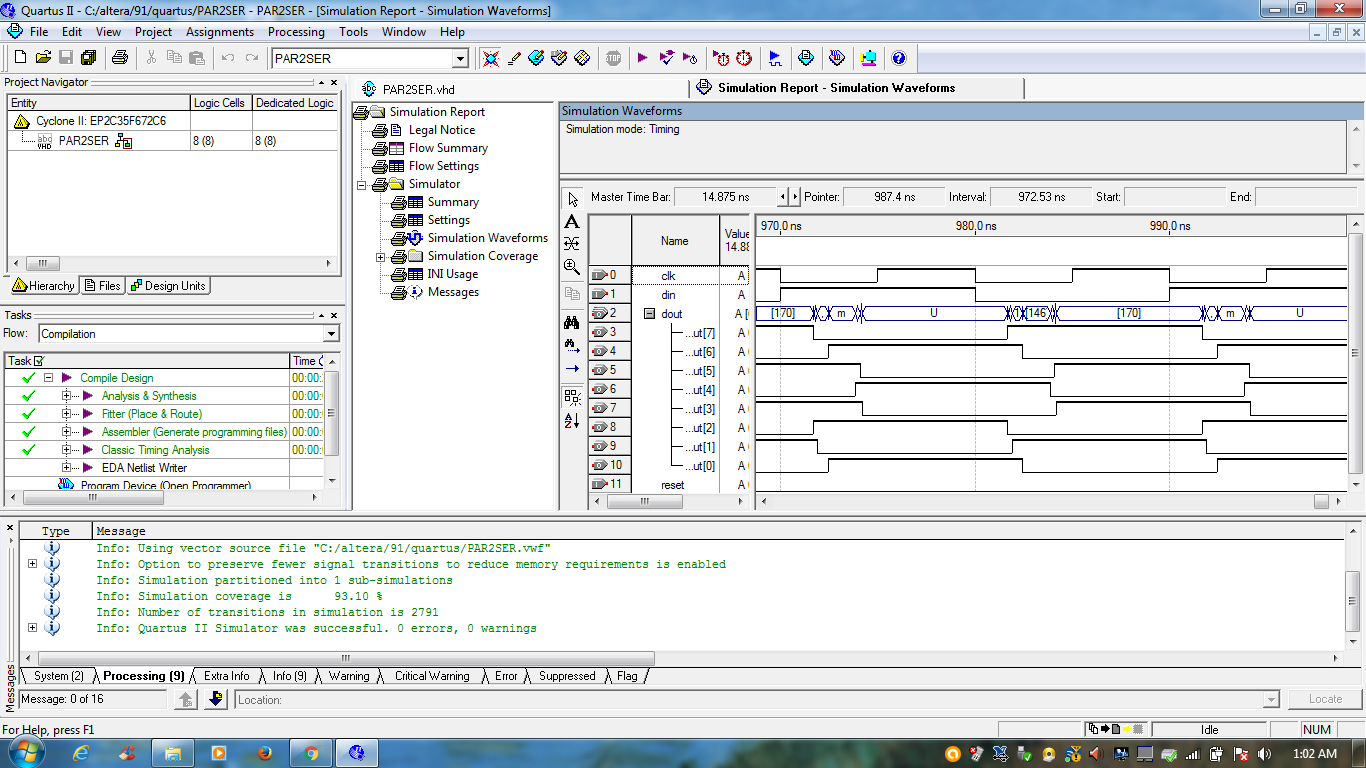Click the Print icon in main toolbar
The width and height of the screenshot is (1366, 768).
click(x=119, y=58)
